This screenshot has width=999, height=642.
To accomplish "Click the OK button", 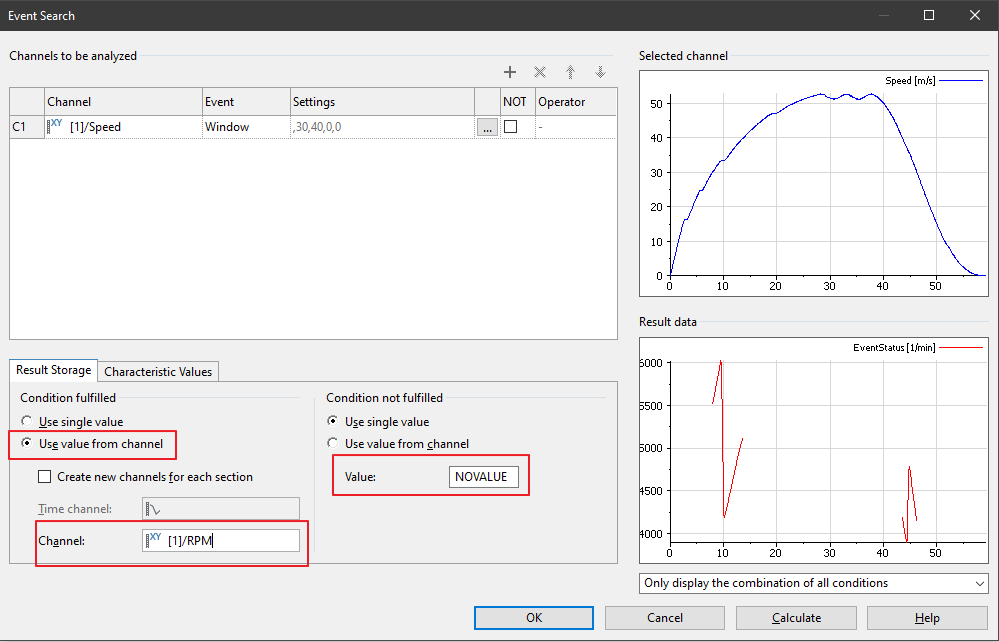I will 534,618.
